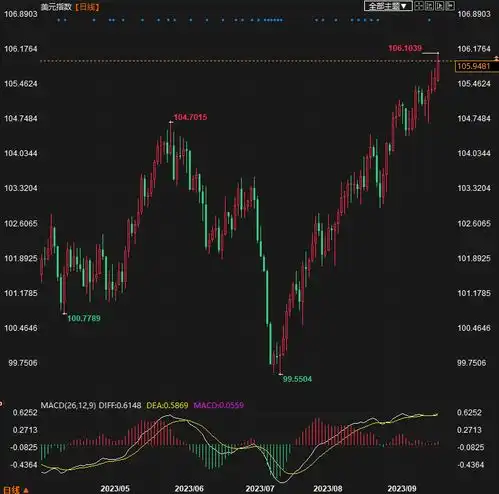The width and height of the screenshot is (499, 494).
Task: Click the DIFF:0.6148 indicator value
Action: pyautogui.click(x=120, y=405)
